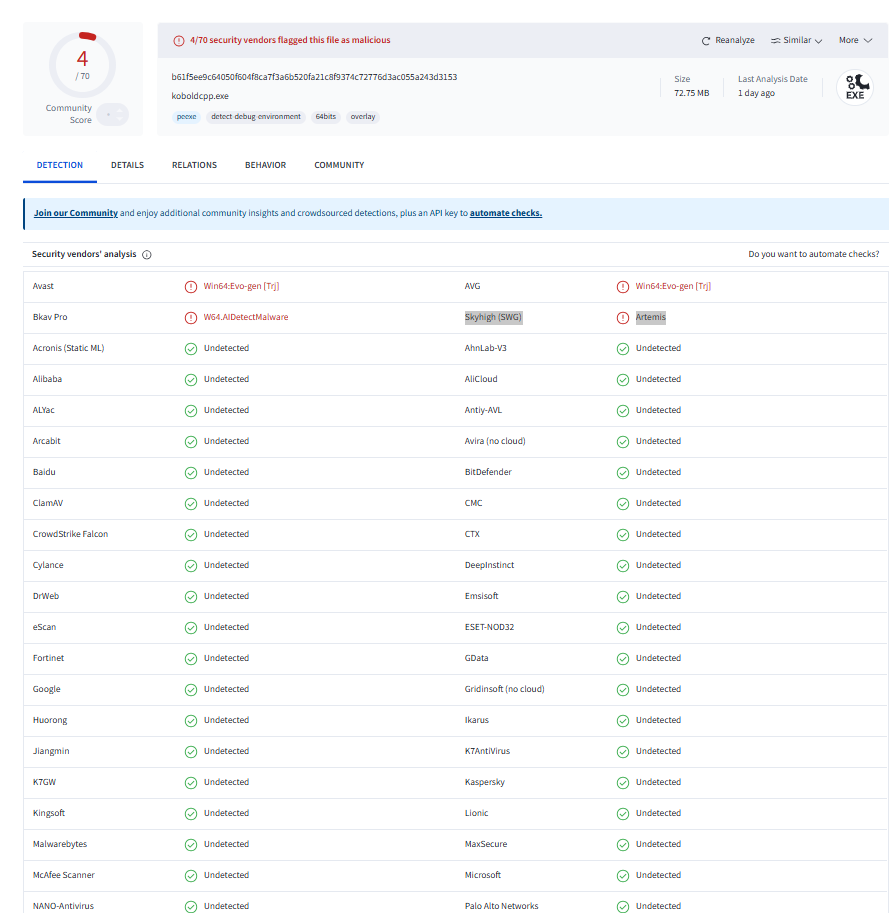This screenshot has height=913, width=896.
Task: Click the Skyhigh Artemis warning icon
Action: pyautogui.click(x=623, y=318)
